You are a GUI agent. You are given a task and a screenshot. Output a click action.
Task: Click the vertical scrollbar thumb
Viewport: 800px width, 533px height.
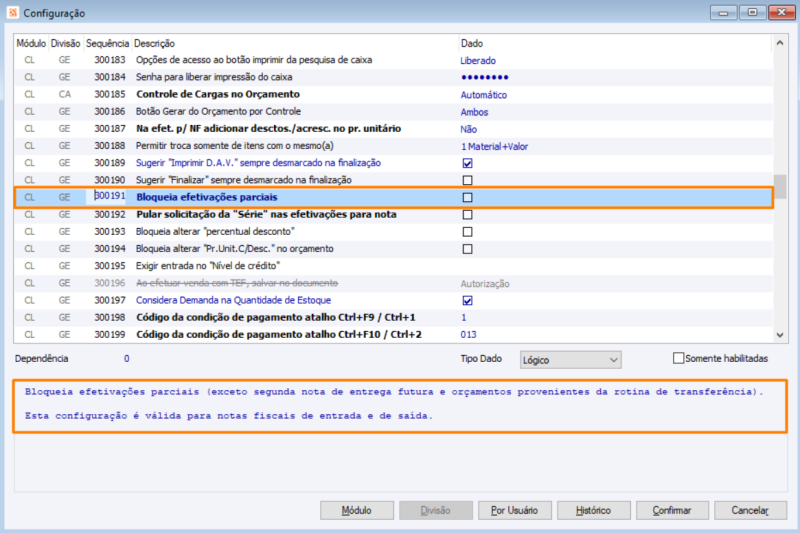[780, 187]
